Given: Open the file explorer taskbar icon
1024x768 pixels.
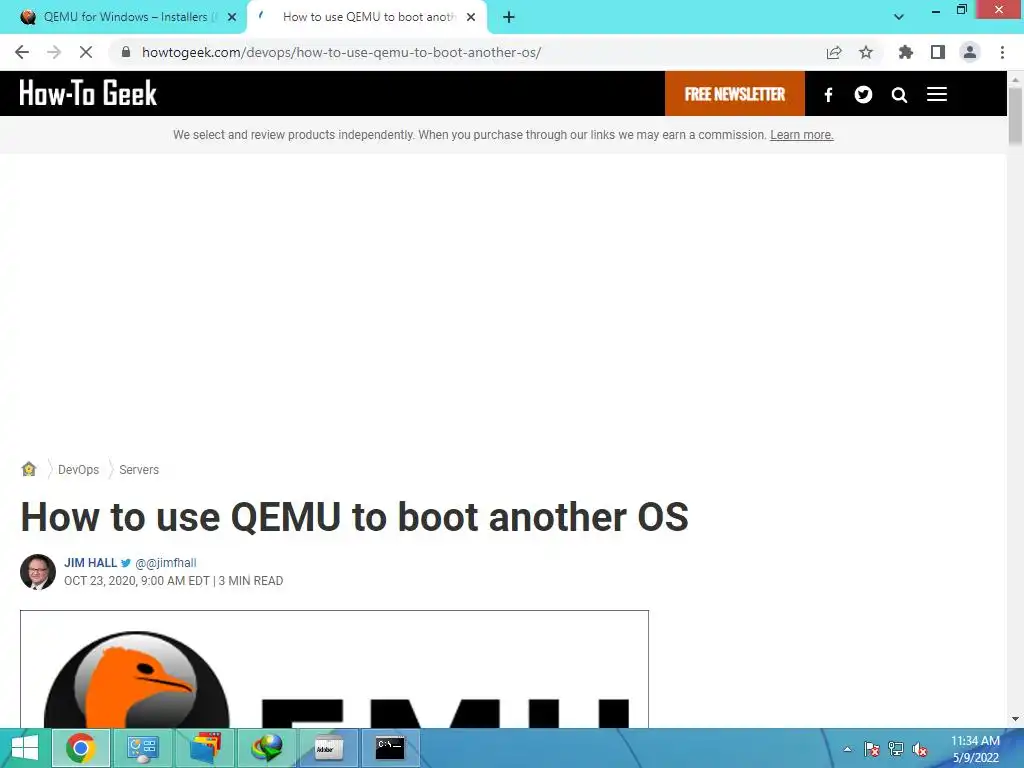Looking at the screenshot, I should (205, 748).
